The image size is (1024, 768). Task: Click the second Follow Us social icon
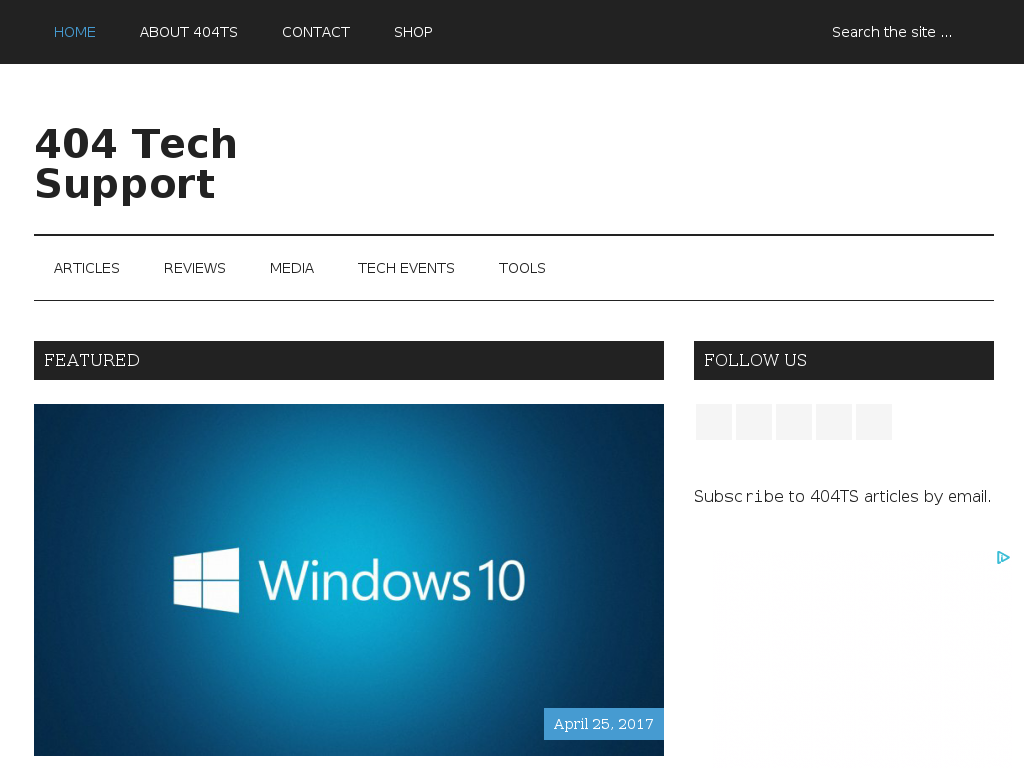pyautogui.click(x=754, y=422)
